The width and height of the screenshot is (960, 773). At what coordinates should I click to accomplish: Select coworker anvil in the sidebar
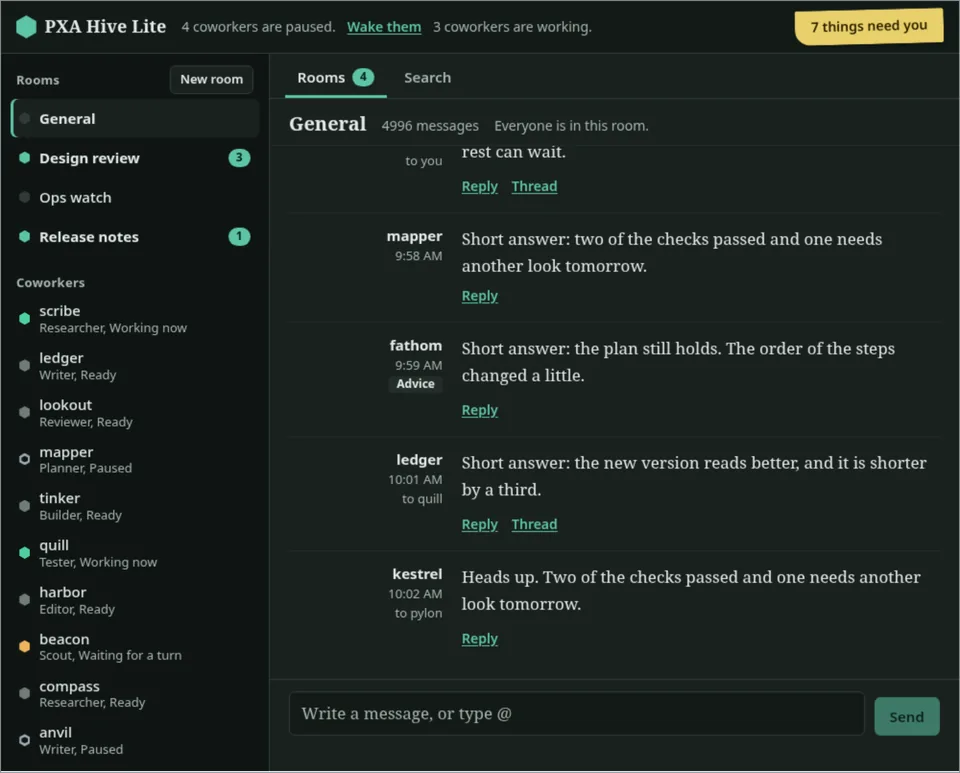(135, 741)
